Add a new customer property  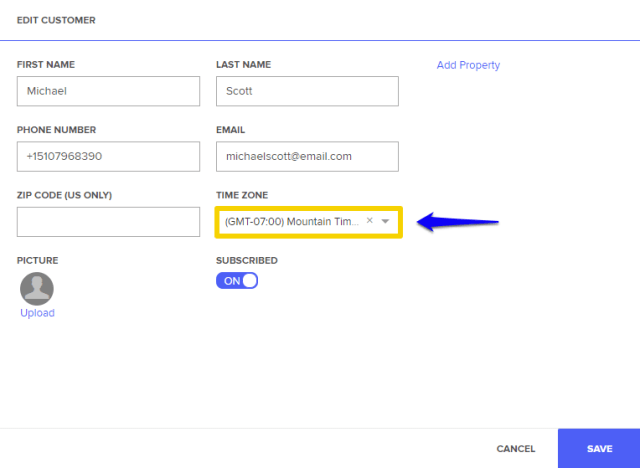tap(468, 65)
